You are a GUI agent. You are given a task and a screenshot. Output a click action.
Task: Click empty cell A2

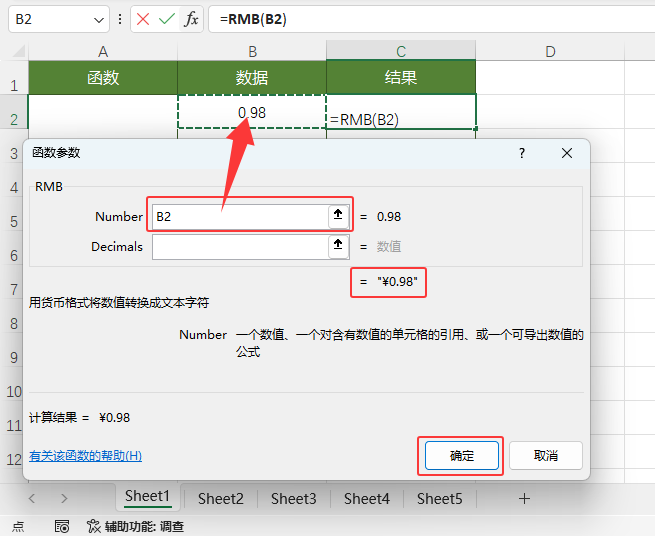coord(103,112)
